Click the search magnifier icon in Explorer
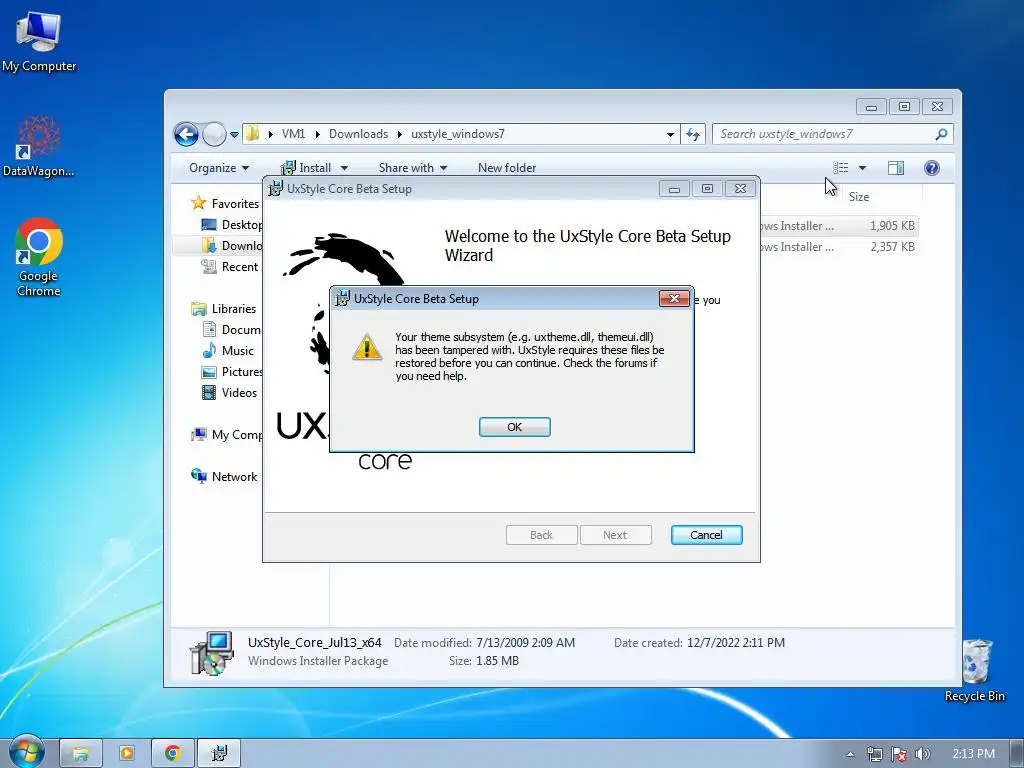Image resolution: width=1024 pixels, height=768 pixels. click(941, 134)
